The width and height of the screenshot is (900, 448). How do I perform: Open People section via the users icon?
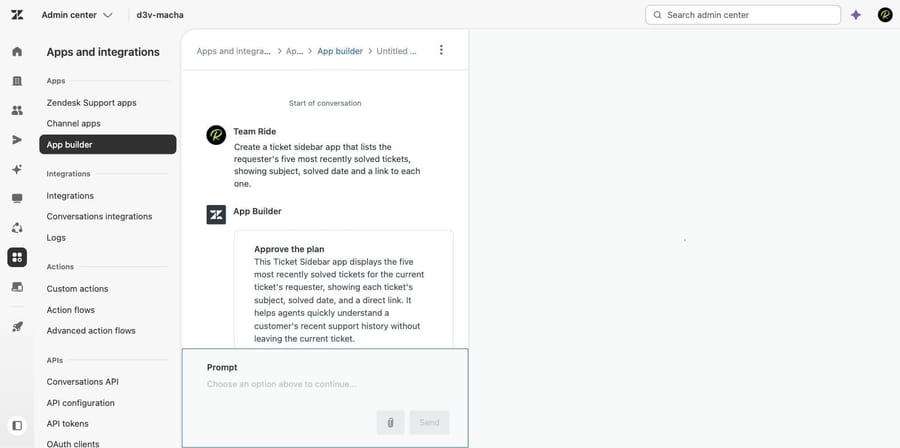pyautogui.click(x=17, y=110)
